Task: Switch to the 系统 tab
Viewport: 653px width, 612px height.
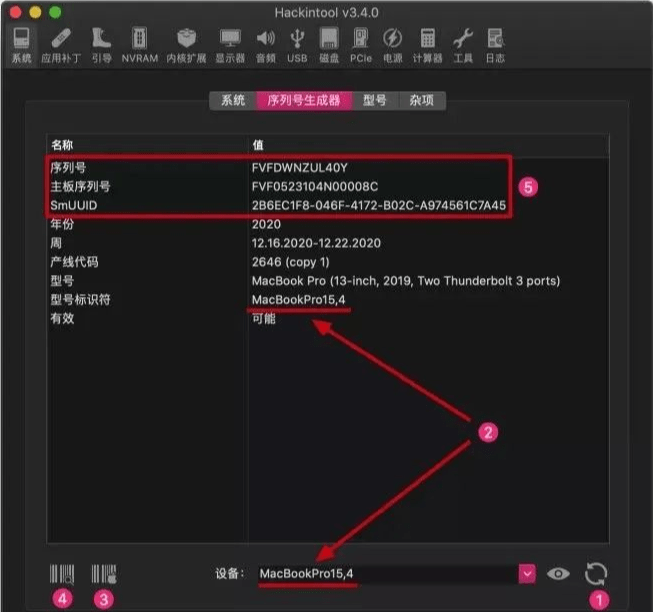Action: [x=232, y=100]
